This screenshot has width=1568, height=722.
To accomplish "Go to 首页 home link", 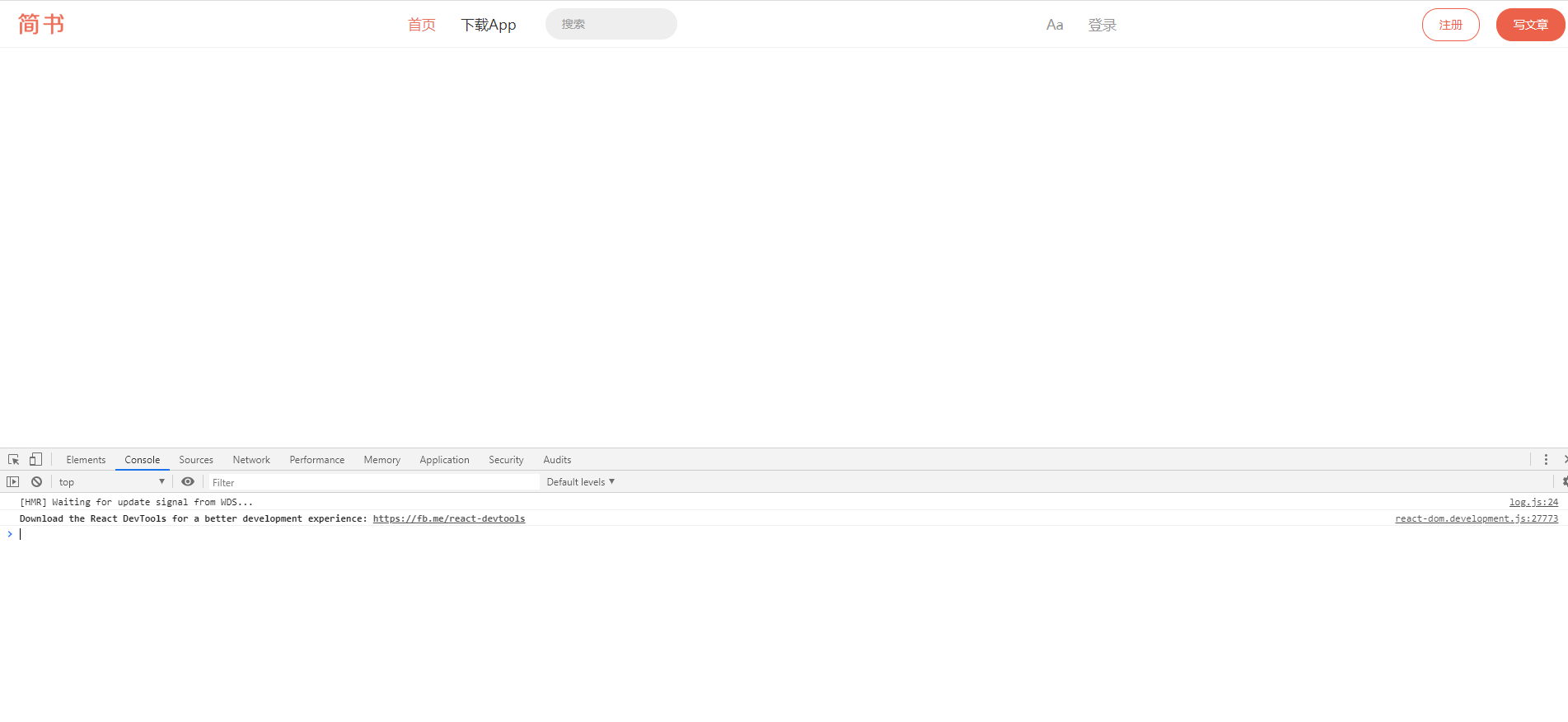I will tap(422, 25).
